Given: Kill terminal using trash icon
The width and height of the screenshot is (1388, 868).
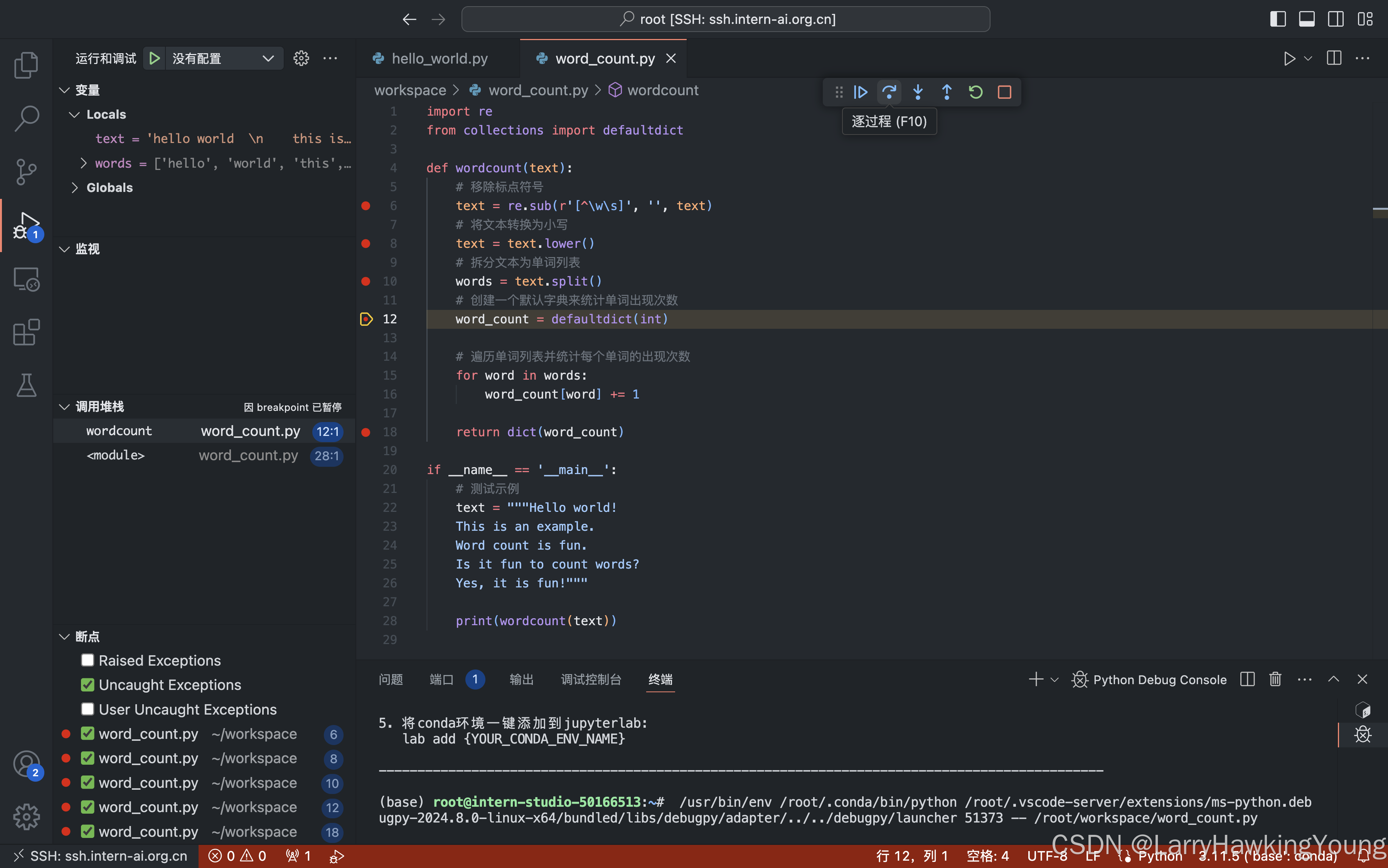Looking at the screenshot, I should [1275, 679].
